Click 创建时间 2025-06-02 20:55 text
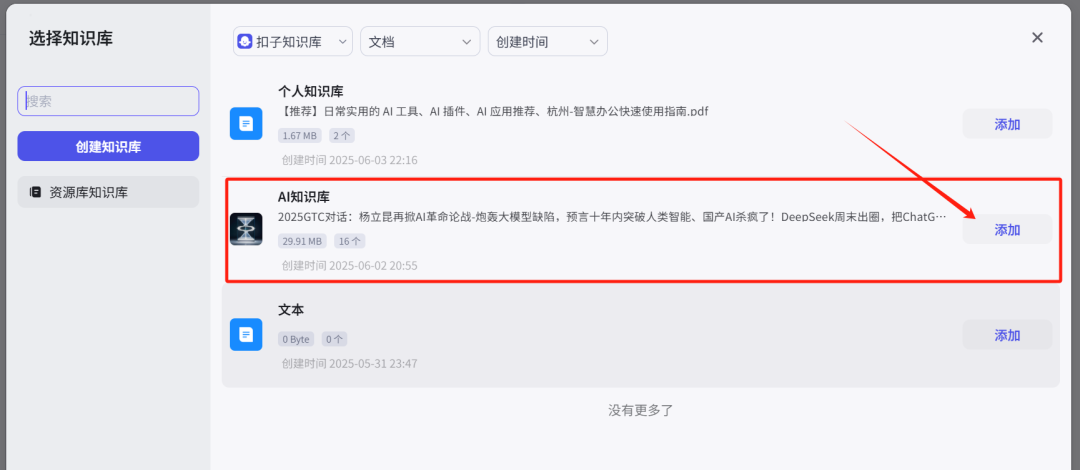1080x470 pixels. pos(349,265)
